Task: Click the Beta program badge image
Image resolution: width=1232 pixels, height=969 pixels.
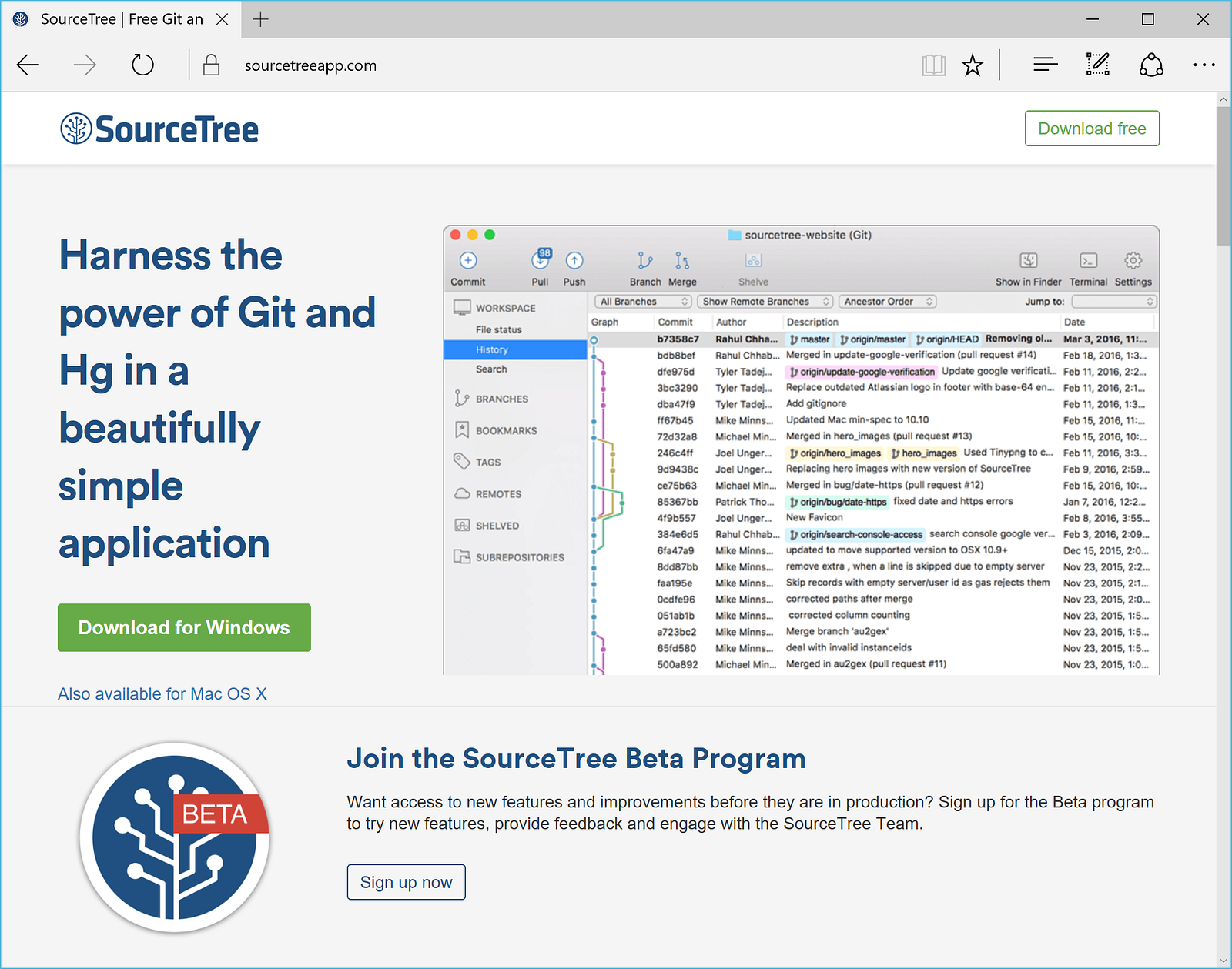Action: tap(176, 837)
